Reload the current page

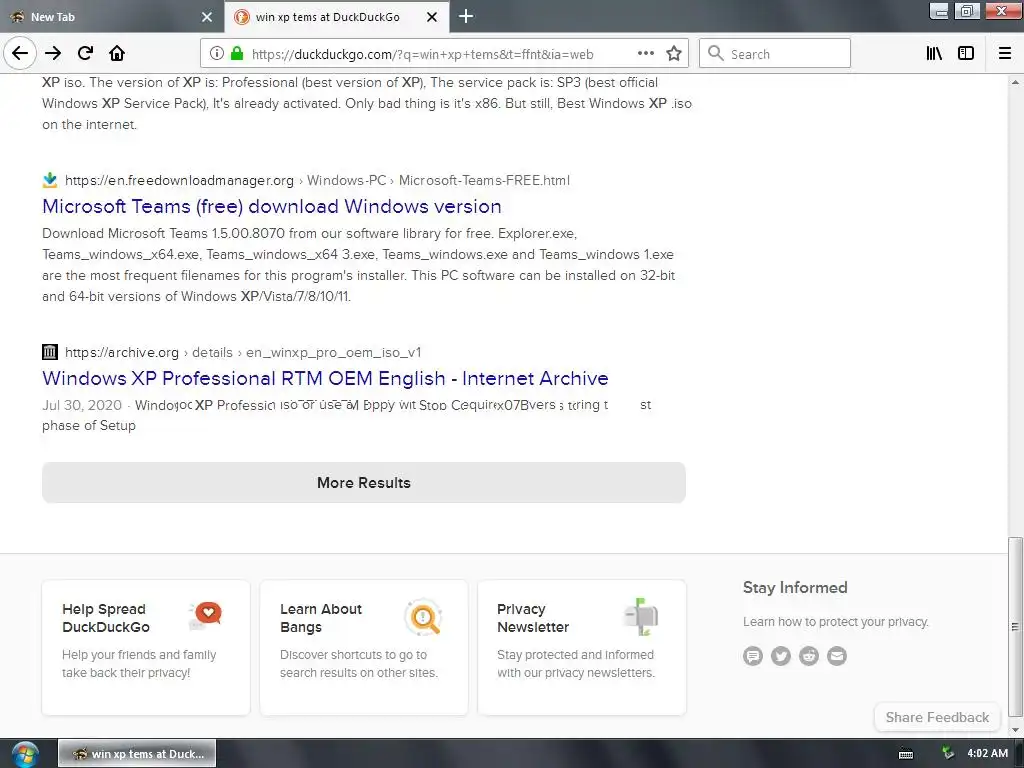(x=85, y=54)
